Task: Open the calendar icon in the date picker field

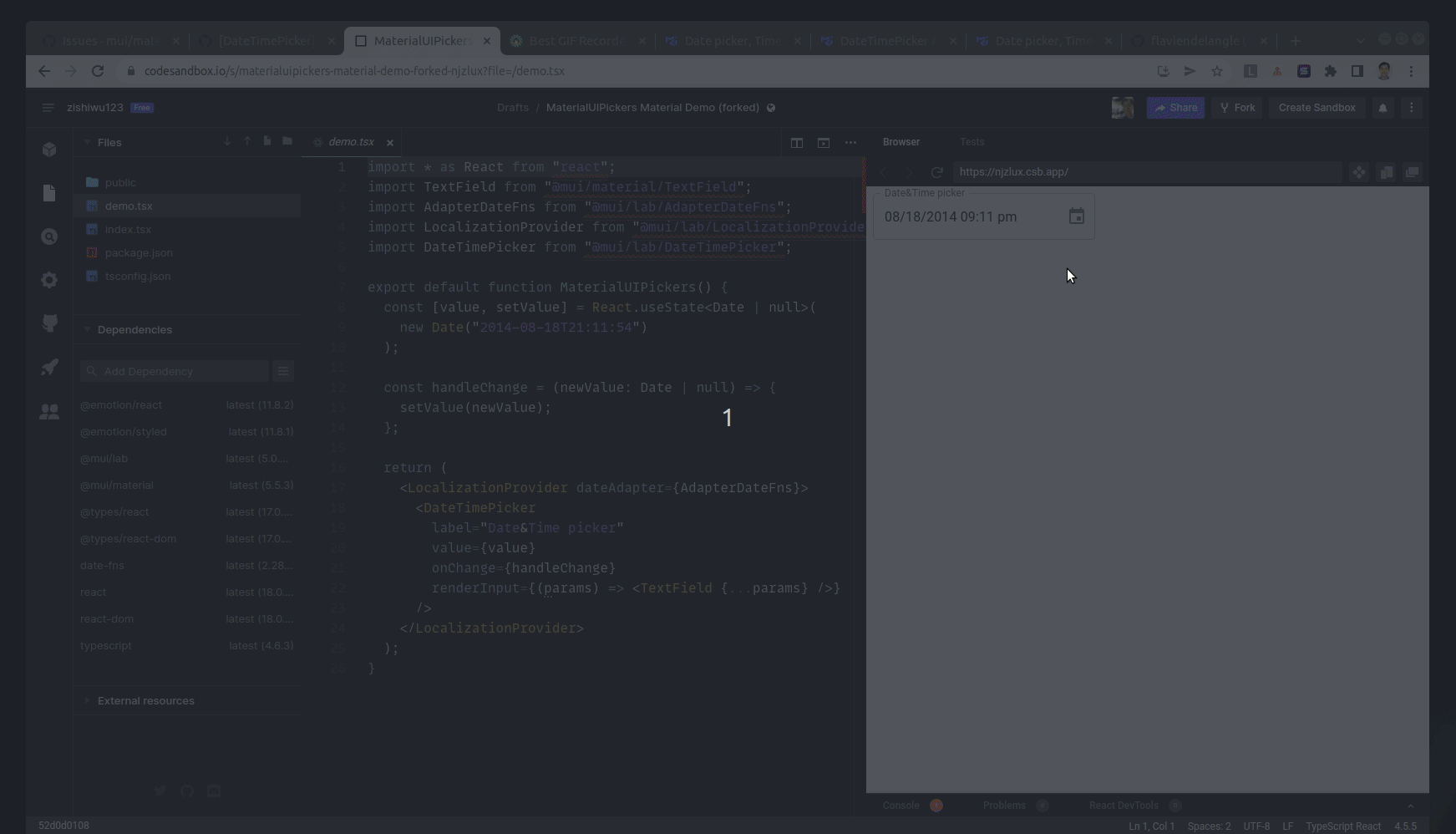Action: click(x=1076, y=216)
